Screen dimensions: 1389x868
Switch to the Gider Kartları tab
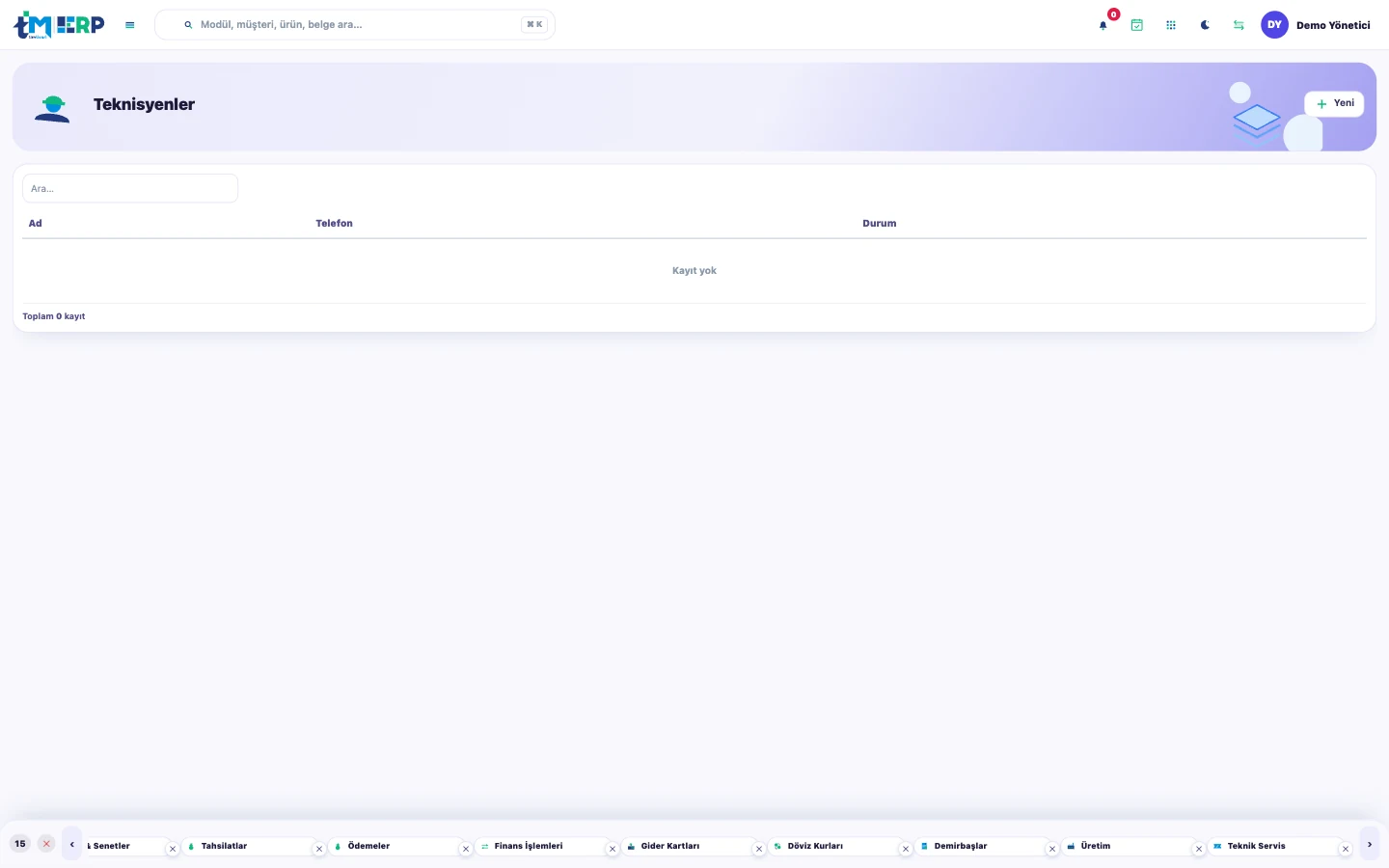point(689,846)
